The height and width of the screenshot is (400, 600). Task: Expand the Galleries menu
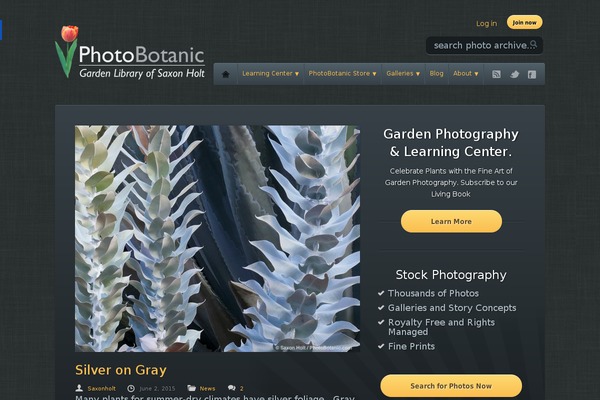coord(403,73)
